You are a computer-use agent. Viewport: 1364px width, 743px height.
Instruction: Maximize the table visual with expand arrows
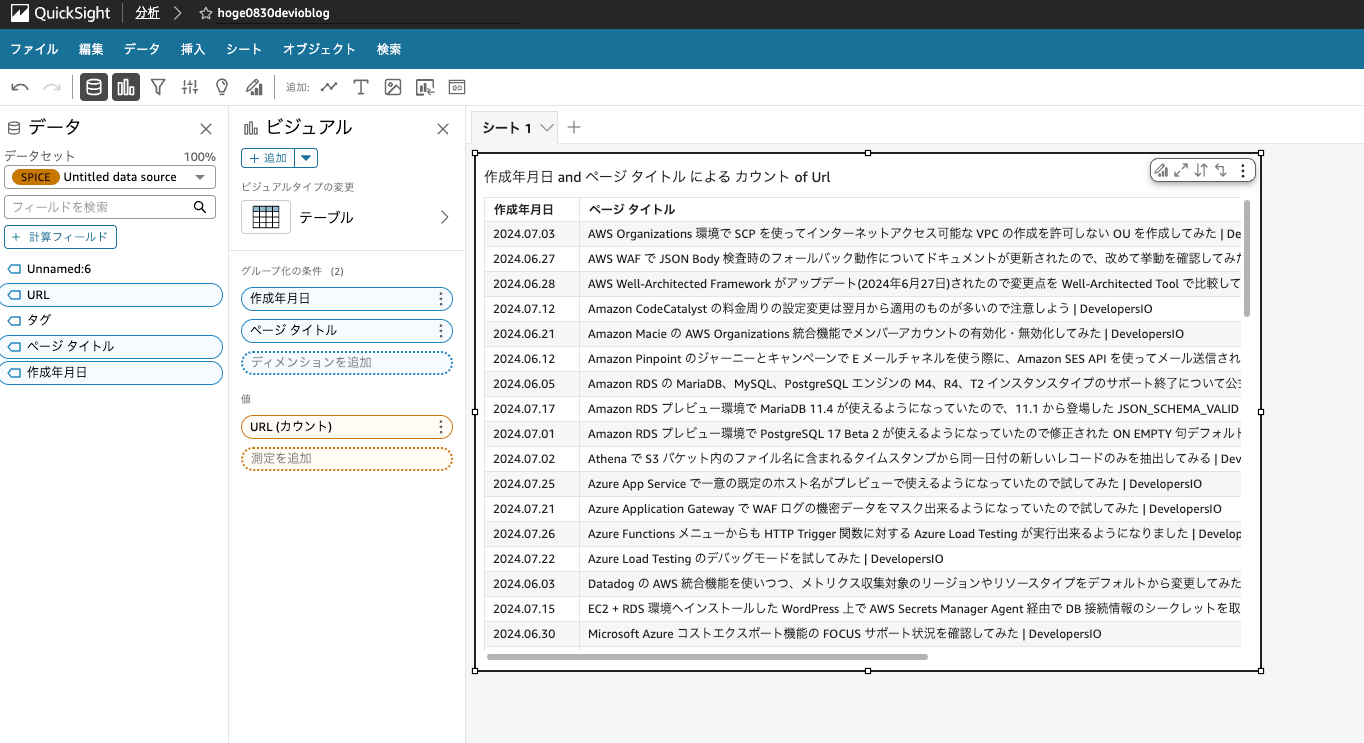(1181, 170)
